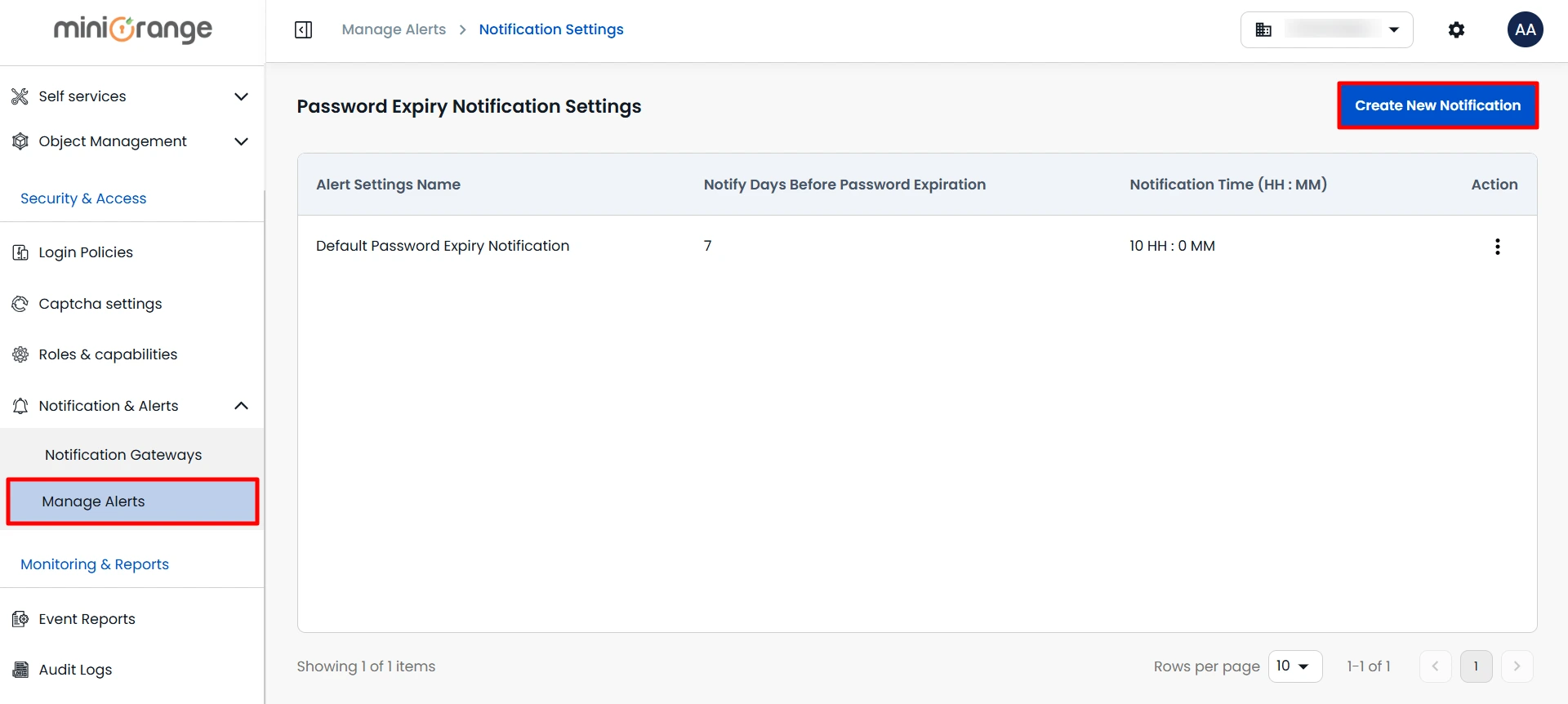Click the organization building icon
Screen dimensions: 1568x704
[x=1263, y=30]
